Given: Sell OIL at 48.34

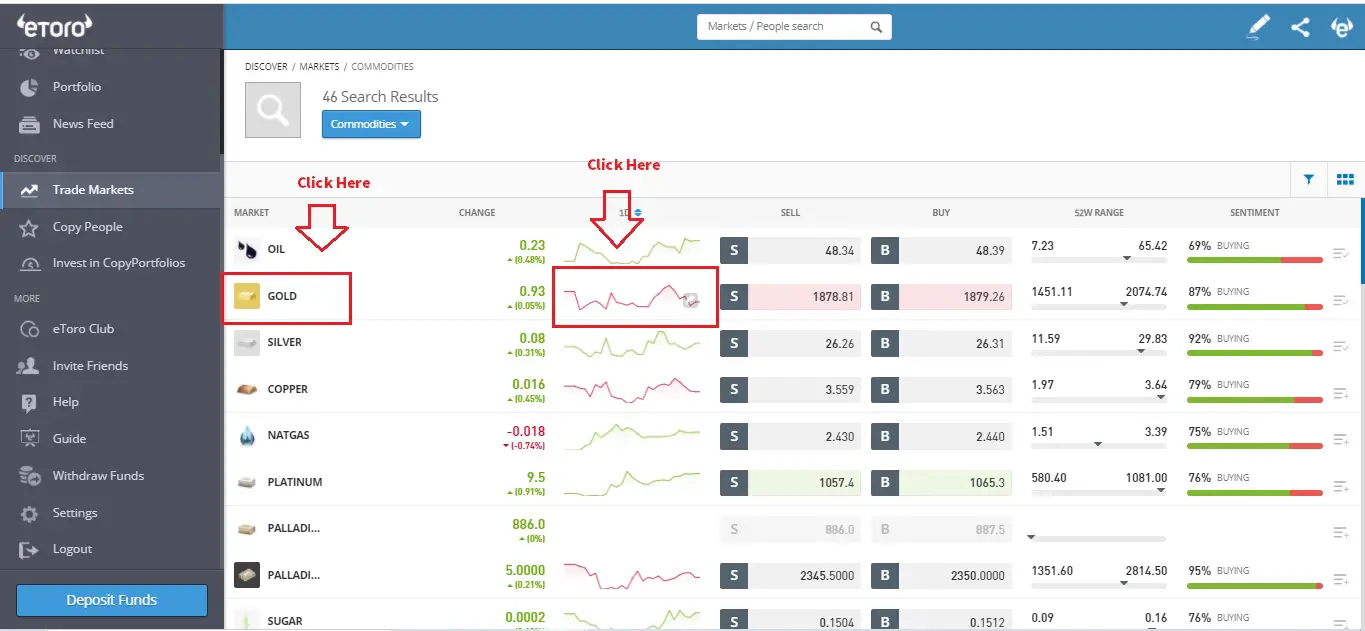Looking at the screenshot, I should coord(790,250).
